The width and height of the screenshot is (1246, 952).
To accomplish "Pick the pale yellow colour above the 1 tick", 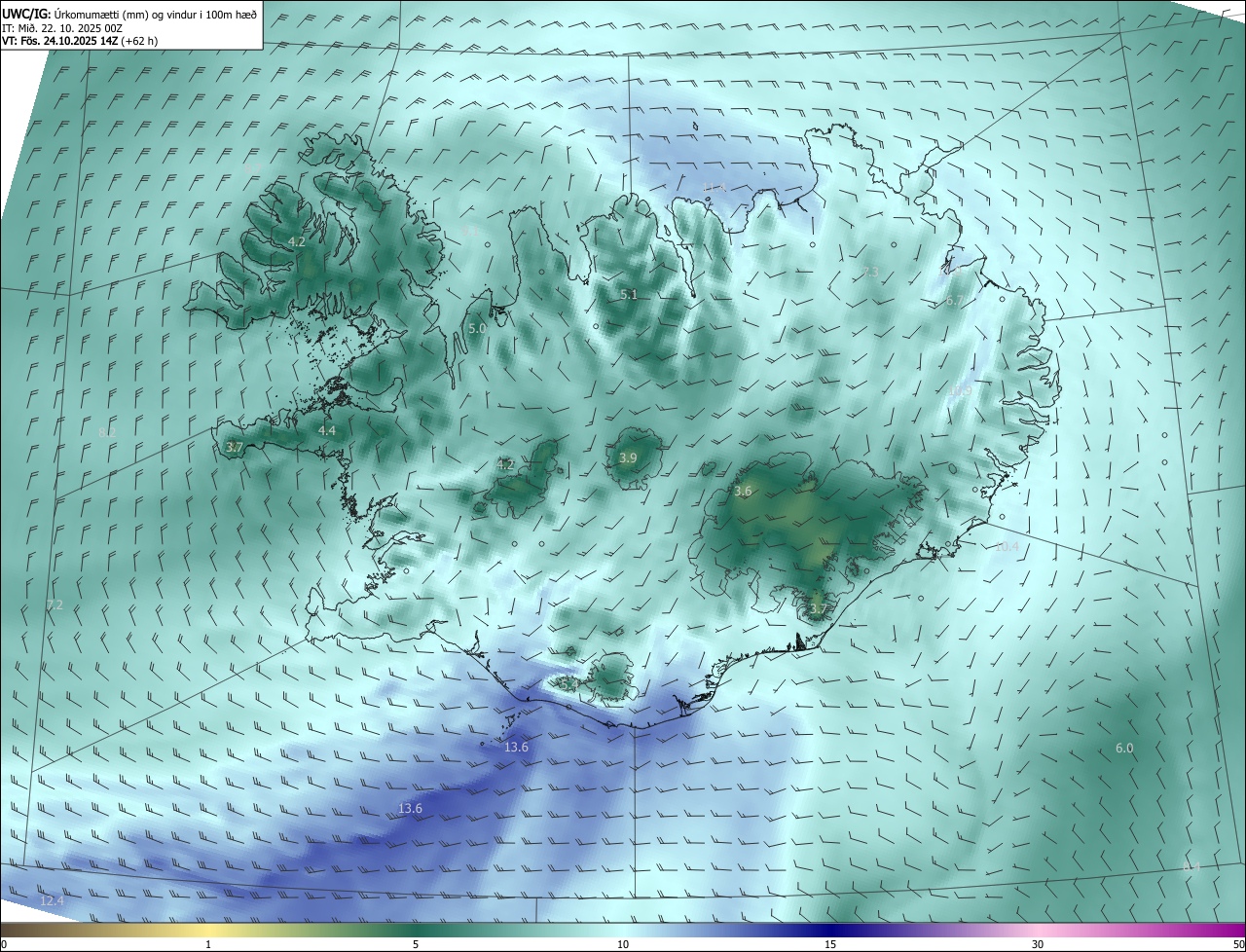I will (x=208, y=931).
